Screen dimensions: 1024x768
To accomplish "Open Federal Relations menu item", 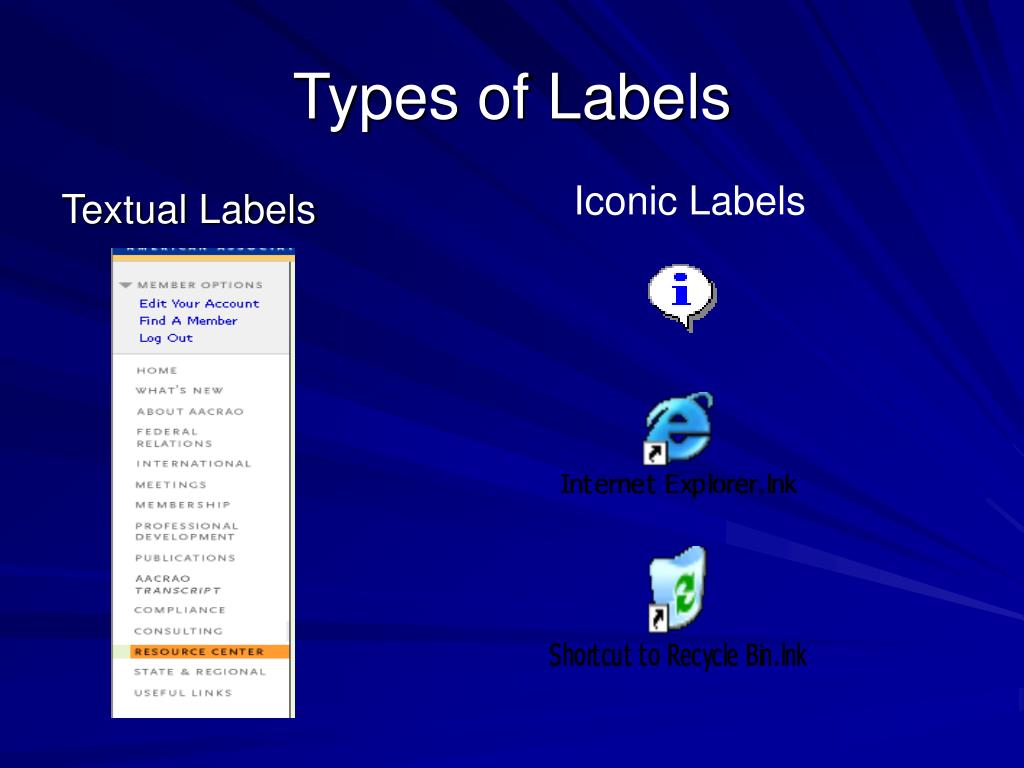I will 174,438.
